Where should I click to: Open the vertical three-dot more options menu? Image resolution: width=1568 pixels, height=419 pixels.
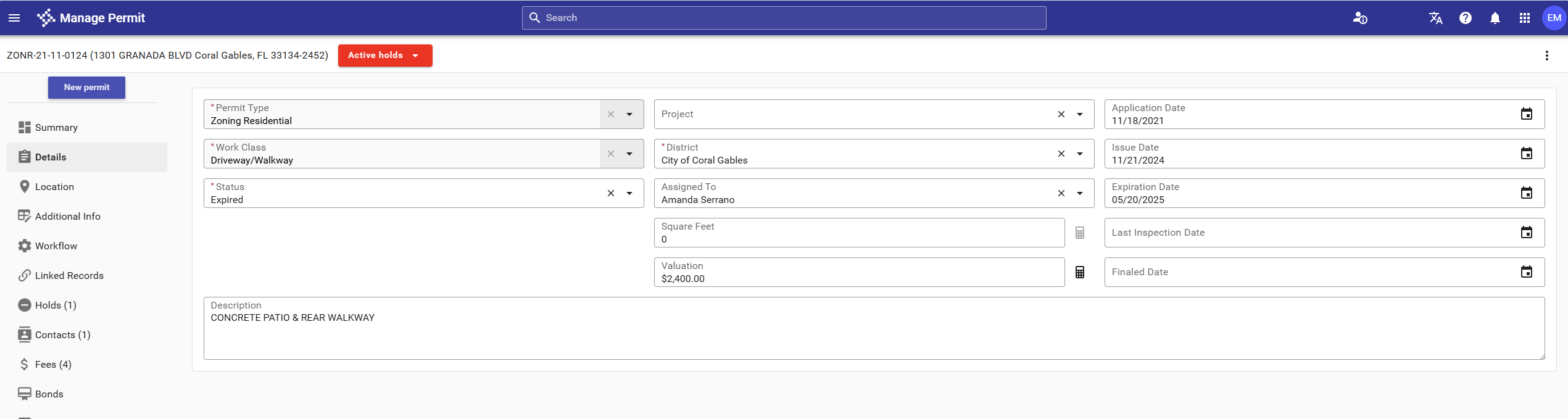tap(1546, 56)
